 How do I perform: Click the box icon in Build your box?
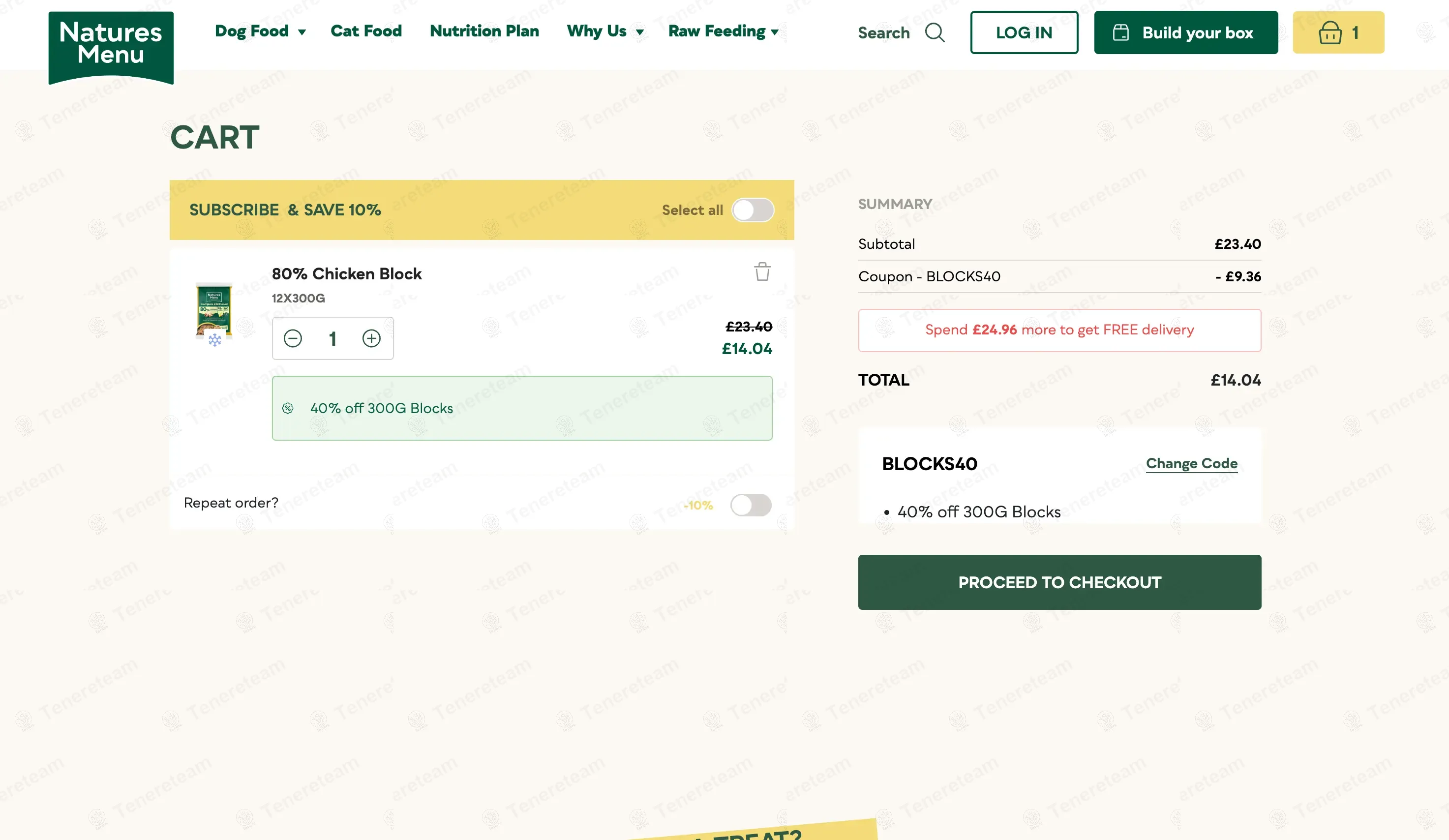click(x=1120, y=33)
